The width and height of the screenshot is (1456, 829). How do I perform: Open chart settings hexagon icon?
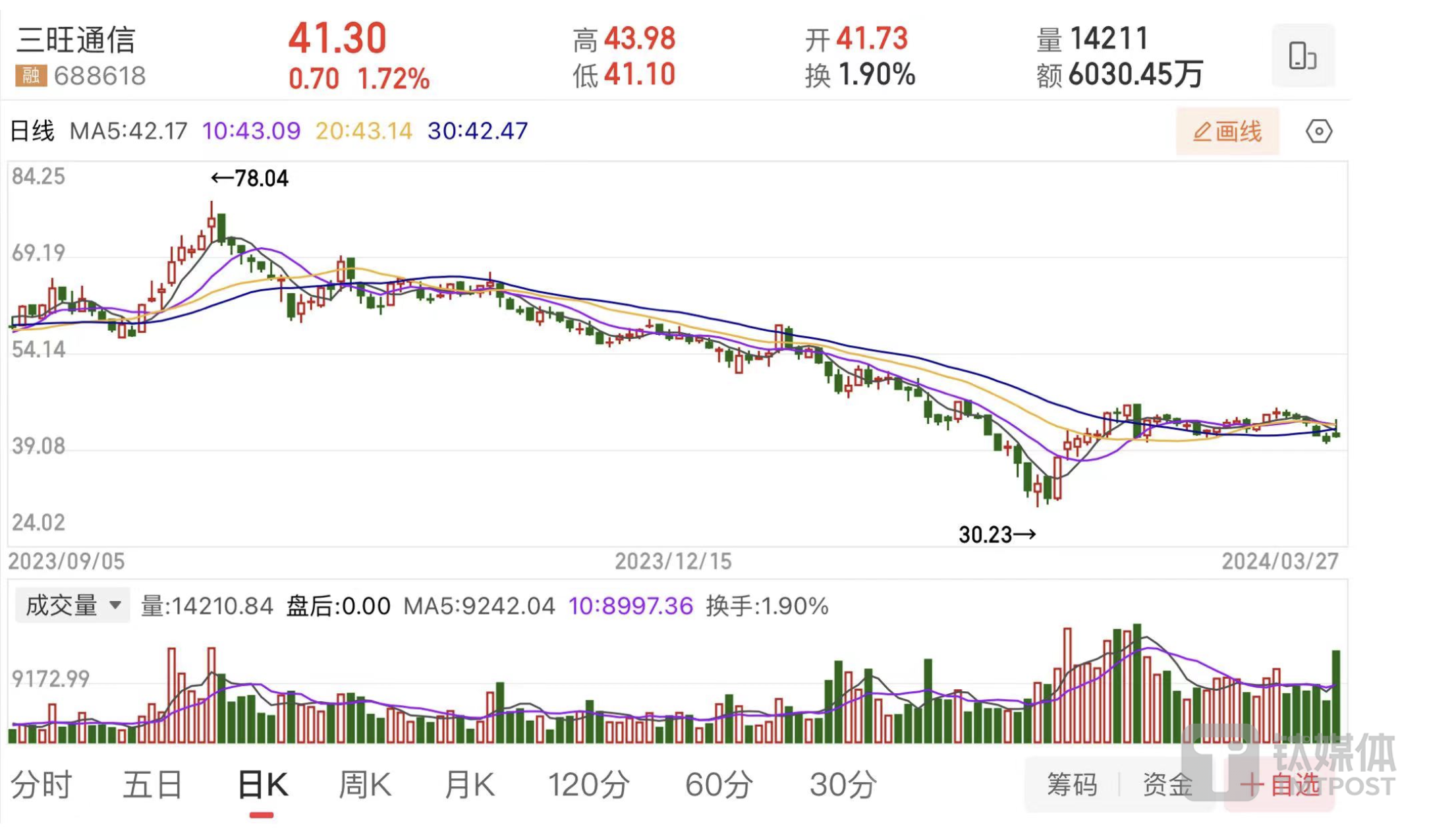pyautogui.click(x=1318, y=131)
